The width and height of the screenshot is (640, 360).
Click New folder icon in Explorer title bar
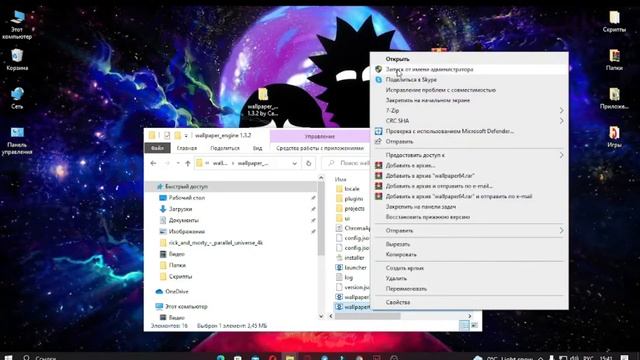[178, 136]
